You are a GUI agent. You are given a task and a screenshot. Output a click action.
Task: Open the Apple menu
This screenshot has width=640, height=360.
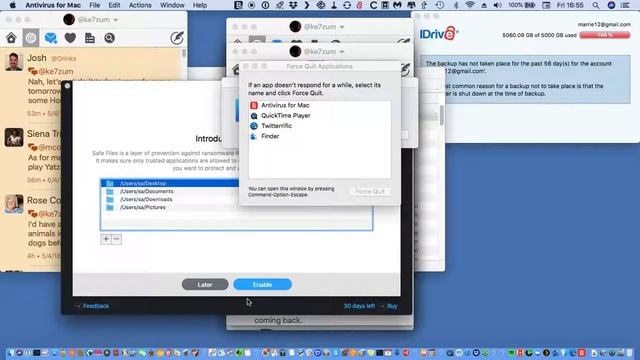13,5
